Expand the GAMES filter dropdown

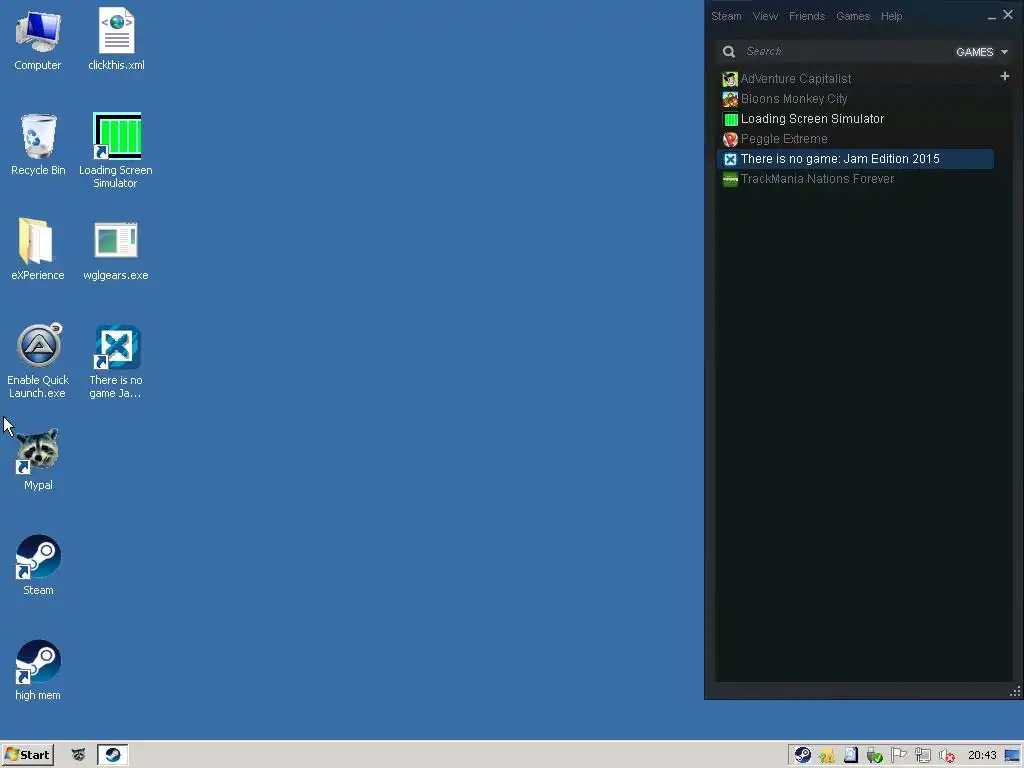pos(982,52)
